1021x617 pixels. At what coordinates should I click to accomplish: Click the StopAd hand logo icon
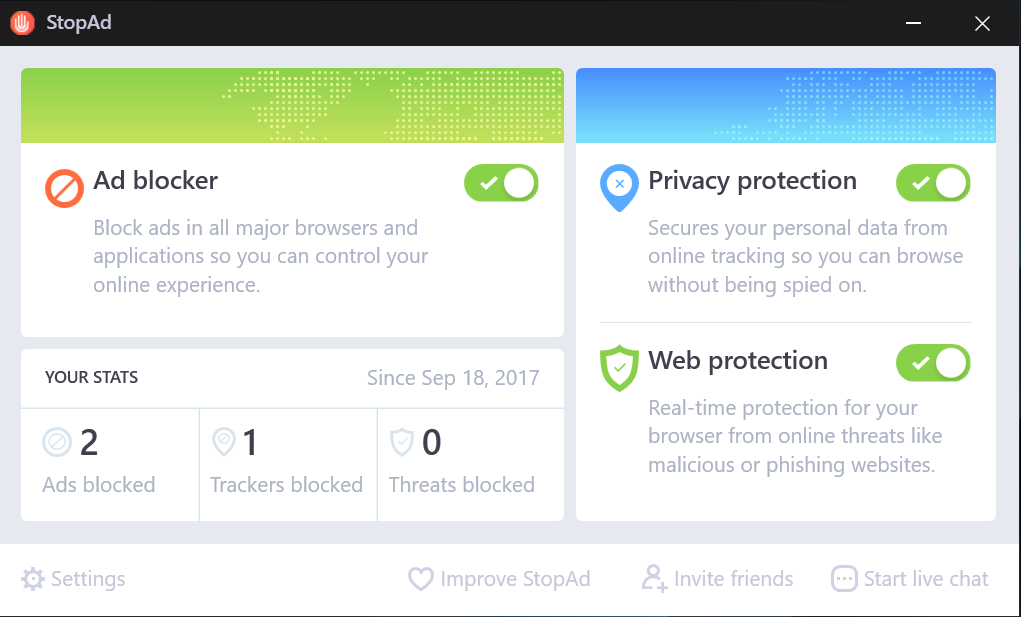point(23,23)
